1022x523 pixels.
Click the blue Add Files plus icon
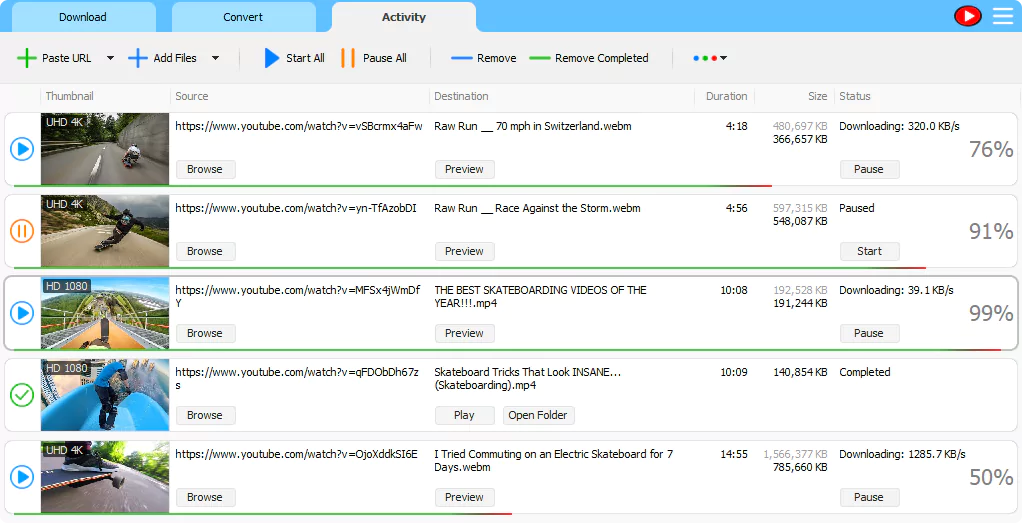click(138, 58)
